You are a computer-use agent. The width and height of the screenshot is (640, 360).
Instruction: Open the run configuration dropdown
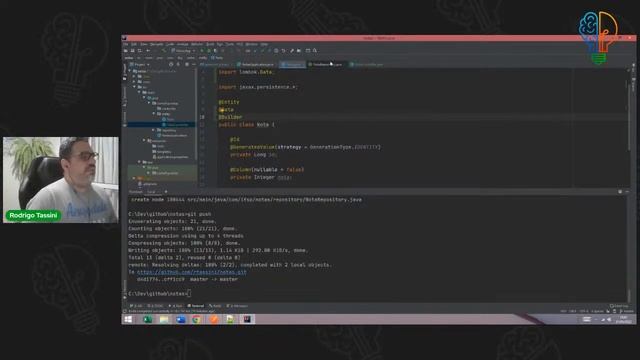183,51
